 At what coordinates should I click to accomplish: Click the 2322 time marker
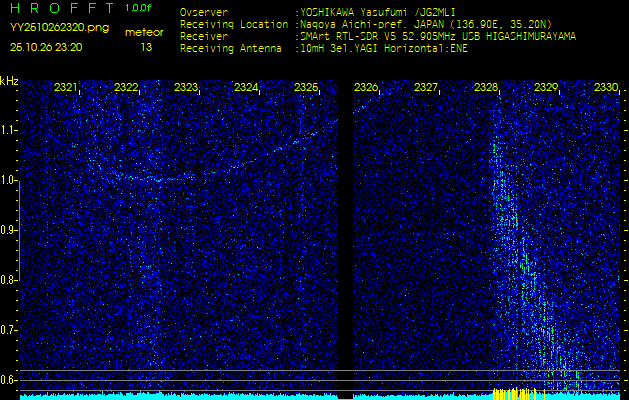[x=126, y=87]
